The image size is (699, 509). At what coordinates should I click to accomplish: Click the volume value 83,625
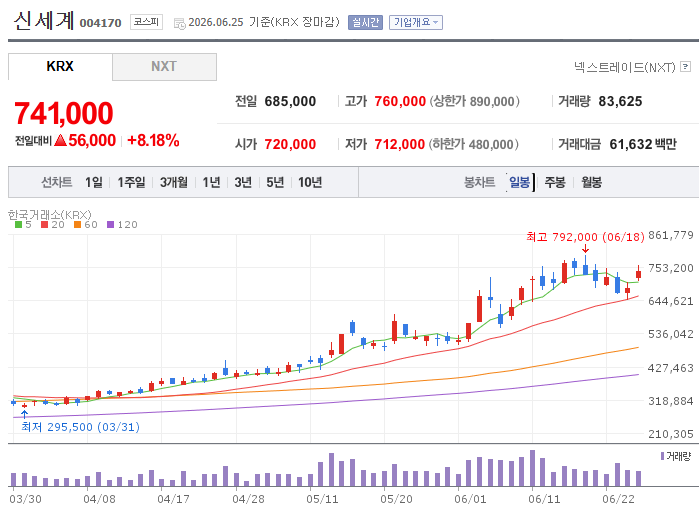[620, 102]
